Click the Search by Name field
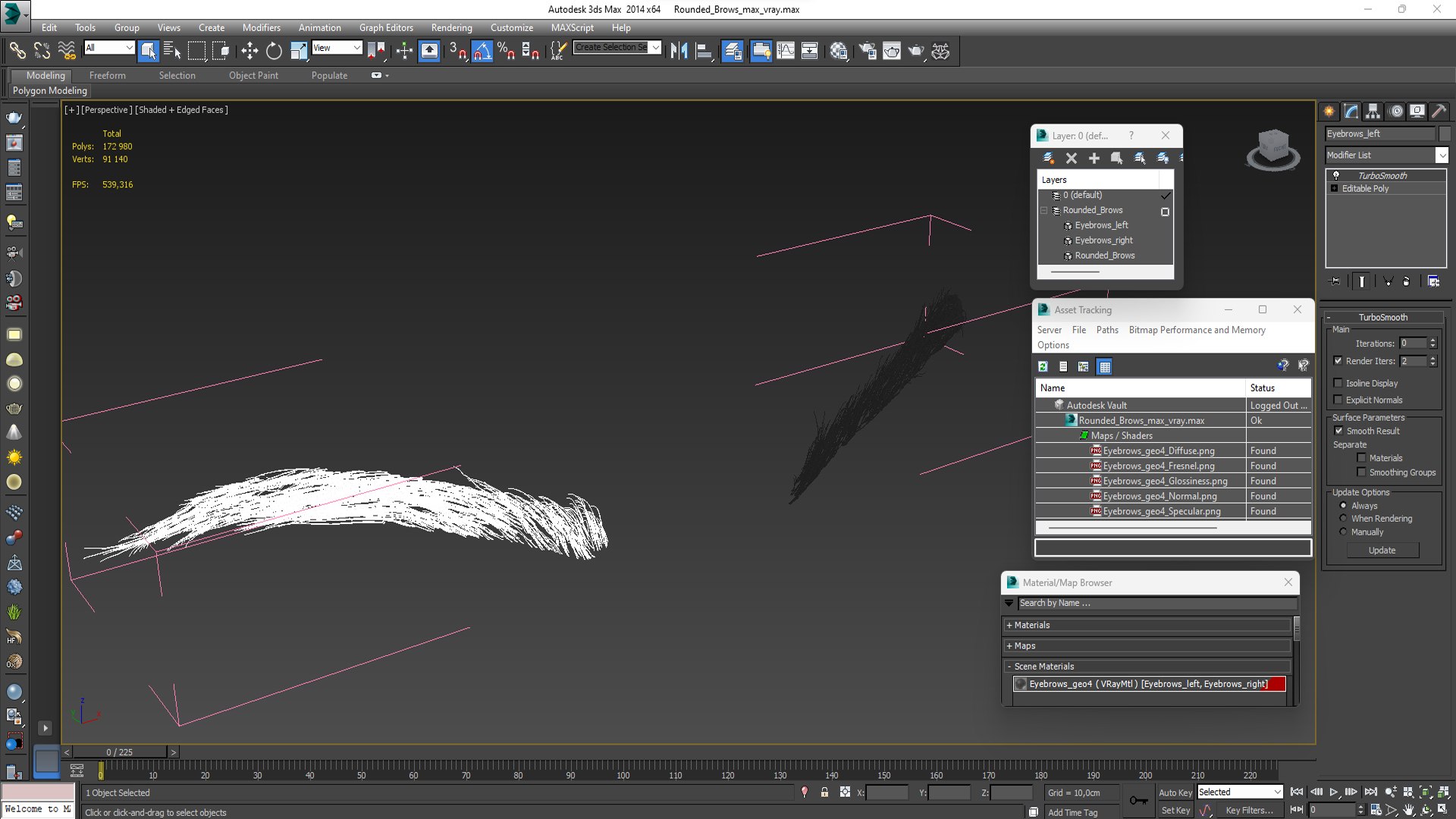 click(1157, 603)
